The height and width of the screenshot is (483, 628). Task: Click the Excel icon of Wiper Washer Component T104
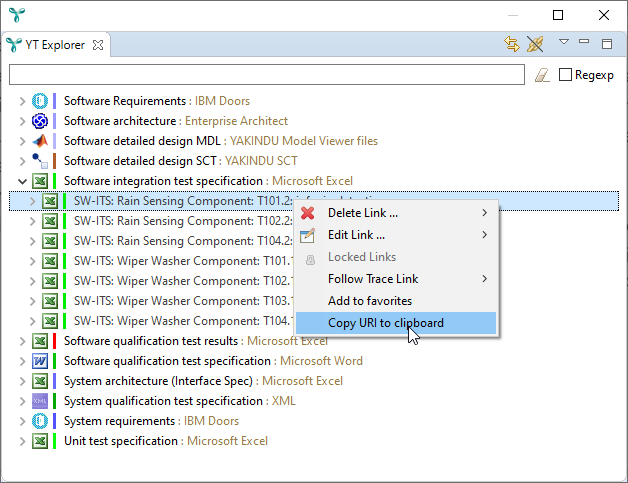50,321
